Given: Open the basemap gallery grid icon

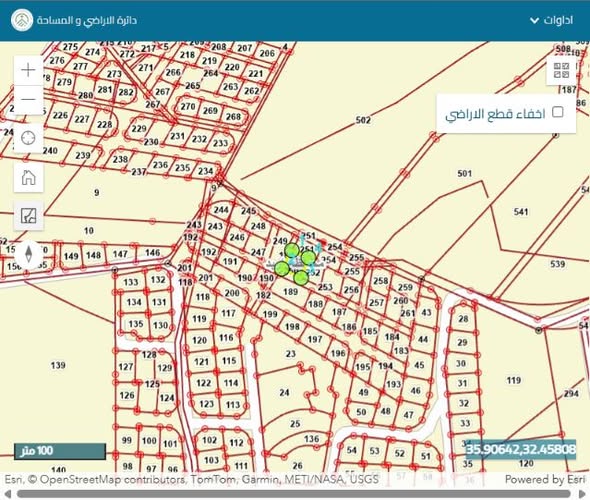Looking at the screenshot, I should pos(561,70).
